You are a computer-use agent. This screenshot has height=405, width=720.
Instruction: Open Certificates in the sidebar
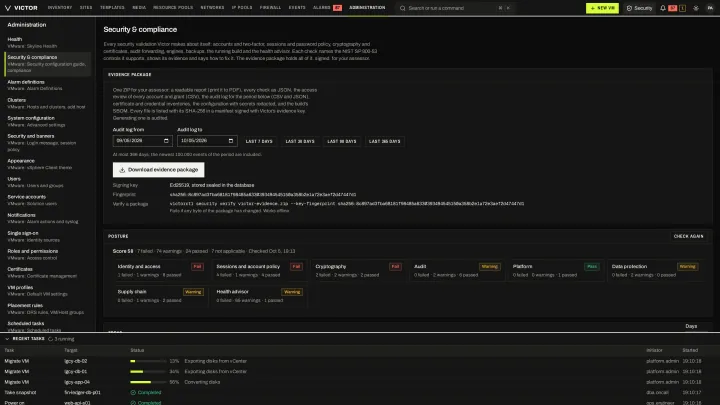click(x=47, y=272)
